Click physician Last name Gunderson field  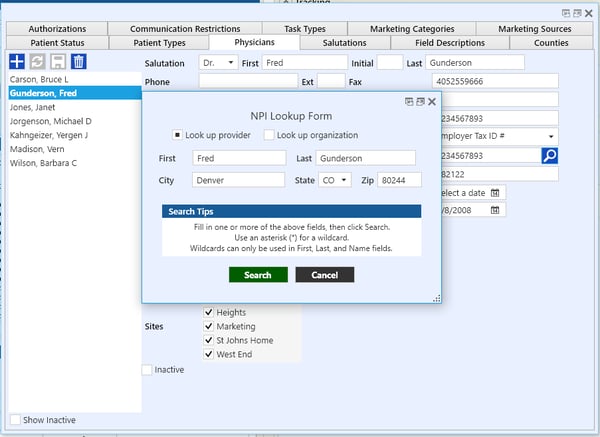tap(474, 62)
